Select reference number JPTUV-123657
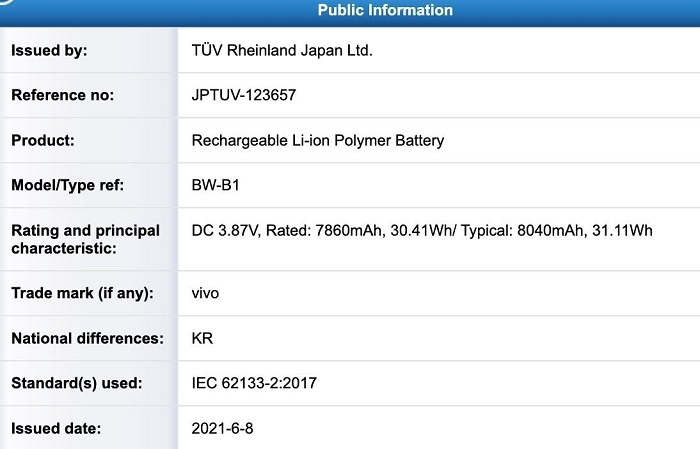The width and height of the screenshot is (700, 449). point(244,95)
